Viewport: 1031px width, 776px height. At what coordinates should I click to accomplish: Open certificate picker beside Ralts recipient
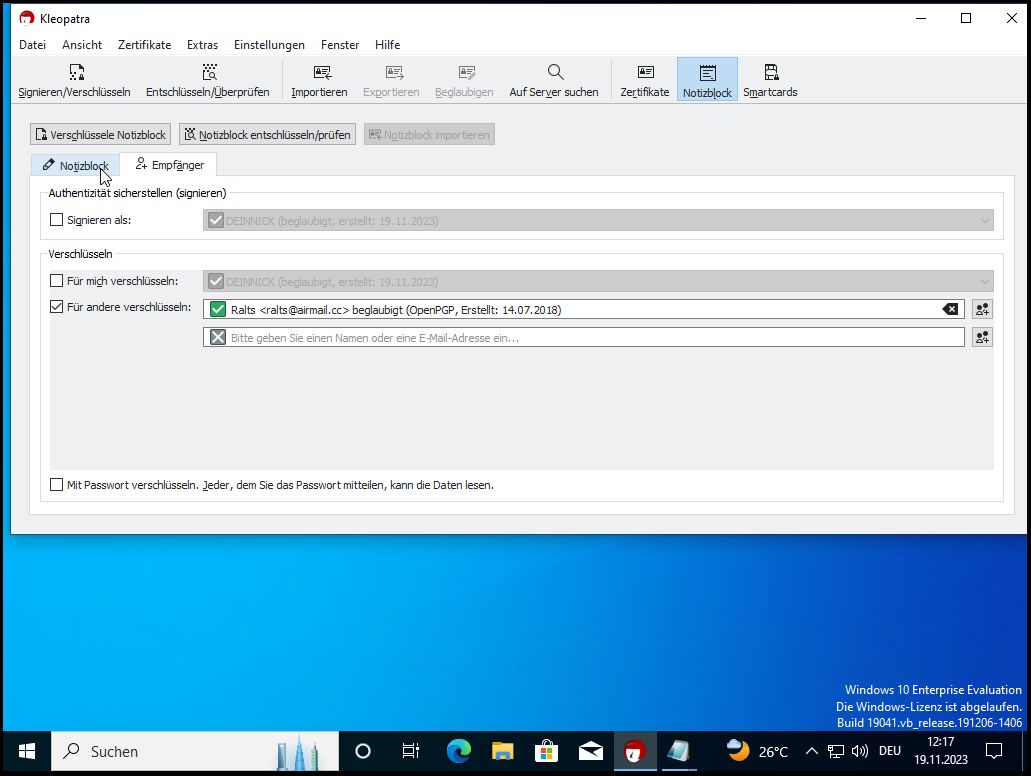click(982, 310)
